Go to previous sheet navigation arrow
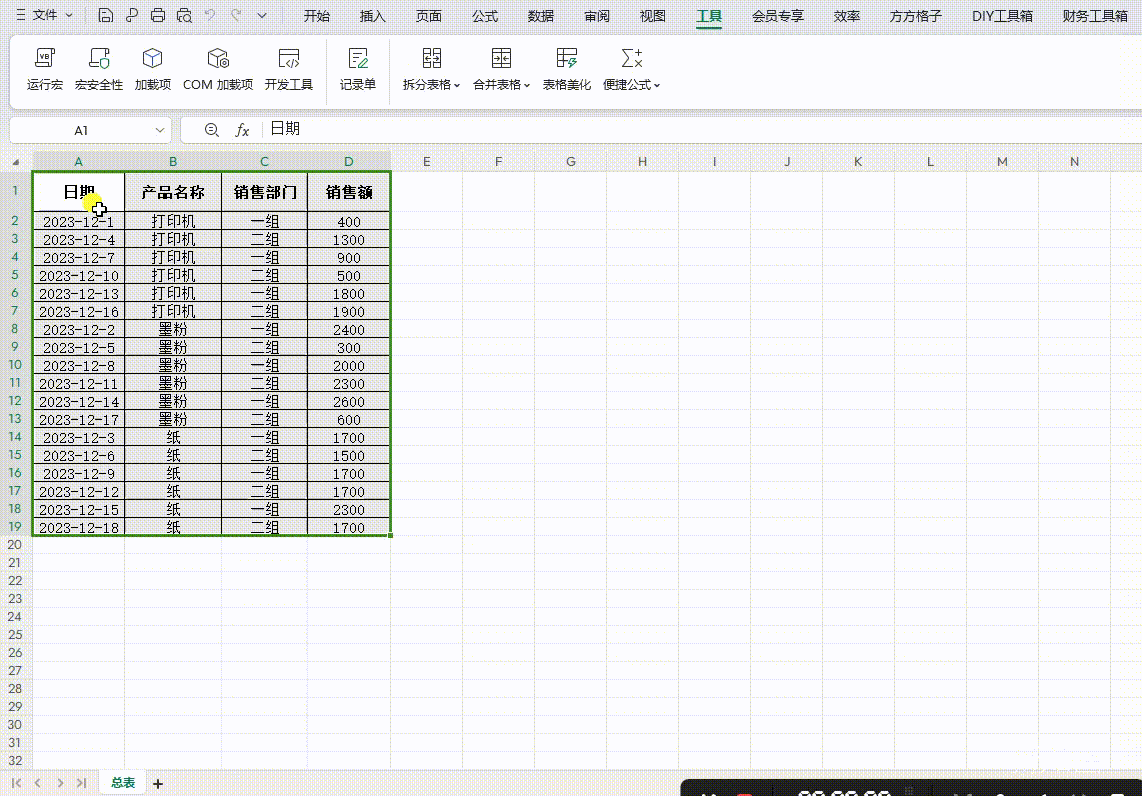The width and height of the screenshot is (1142, 796). [38, 783]
